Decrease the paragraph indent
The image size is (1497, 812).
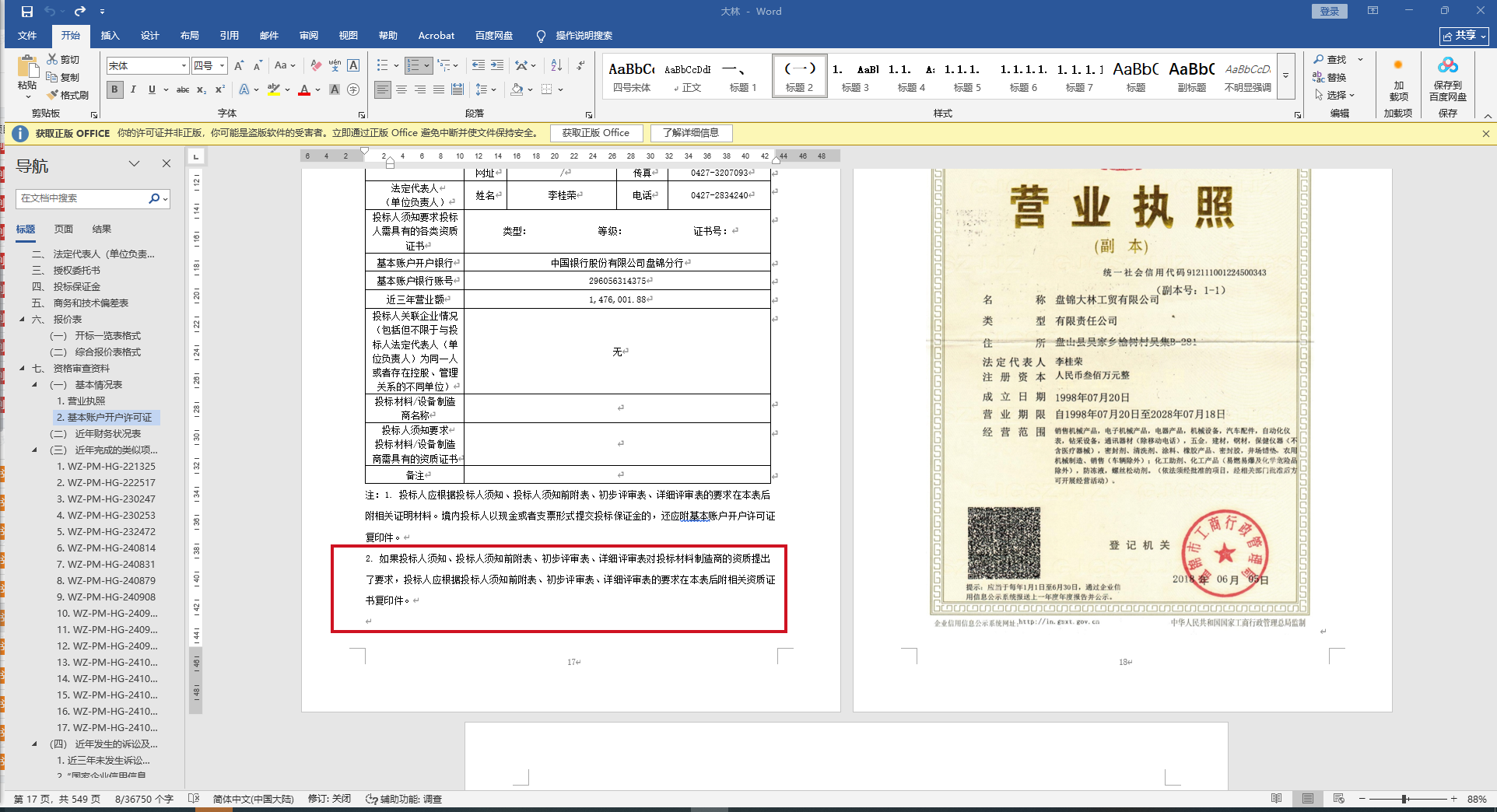click(x=479, y=66)
